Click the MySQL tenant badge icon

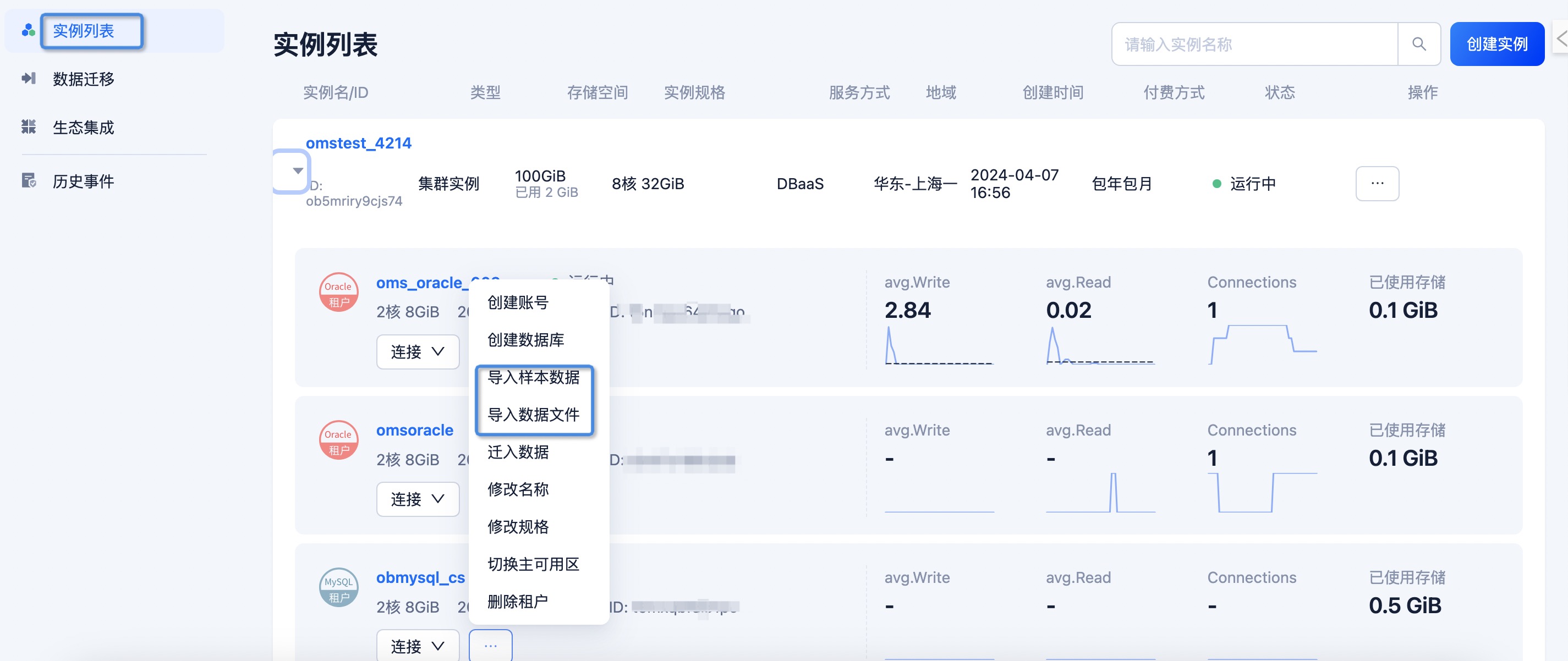pyautogui.click(x=338, y=588)
